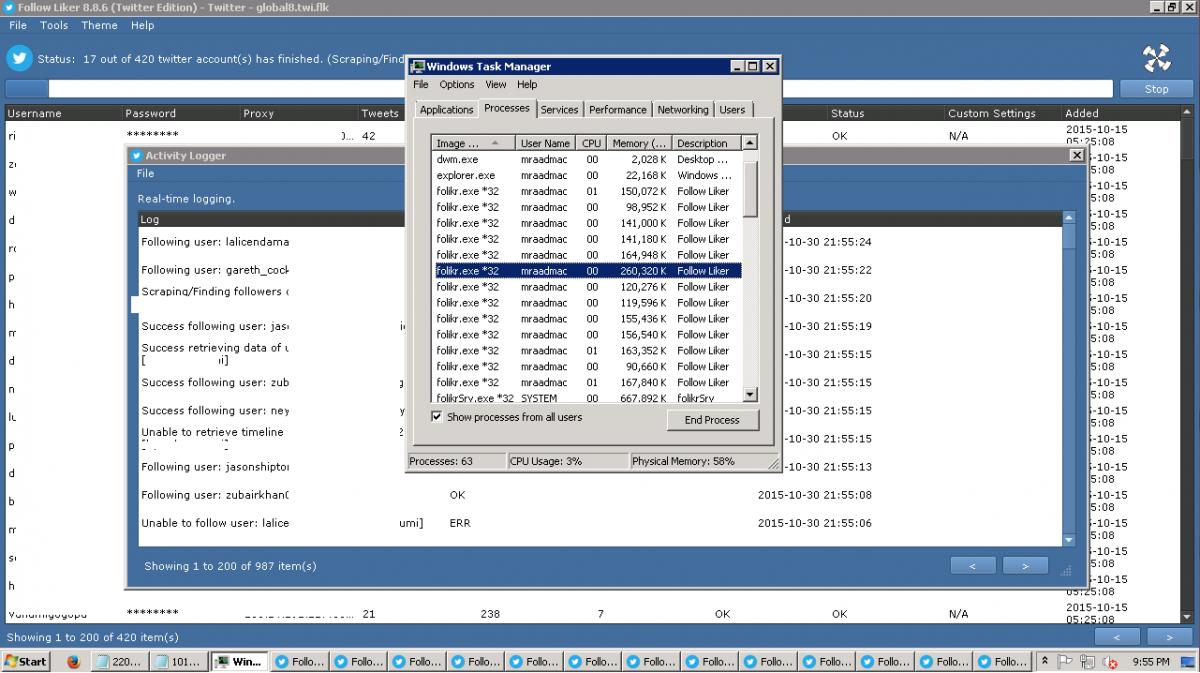1200x673 pixels.
Task: Switch to the Applications tab
Action: [x=446, y=110]
